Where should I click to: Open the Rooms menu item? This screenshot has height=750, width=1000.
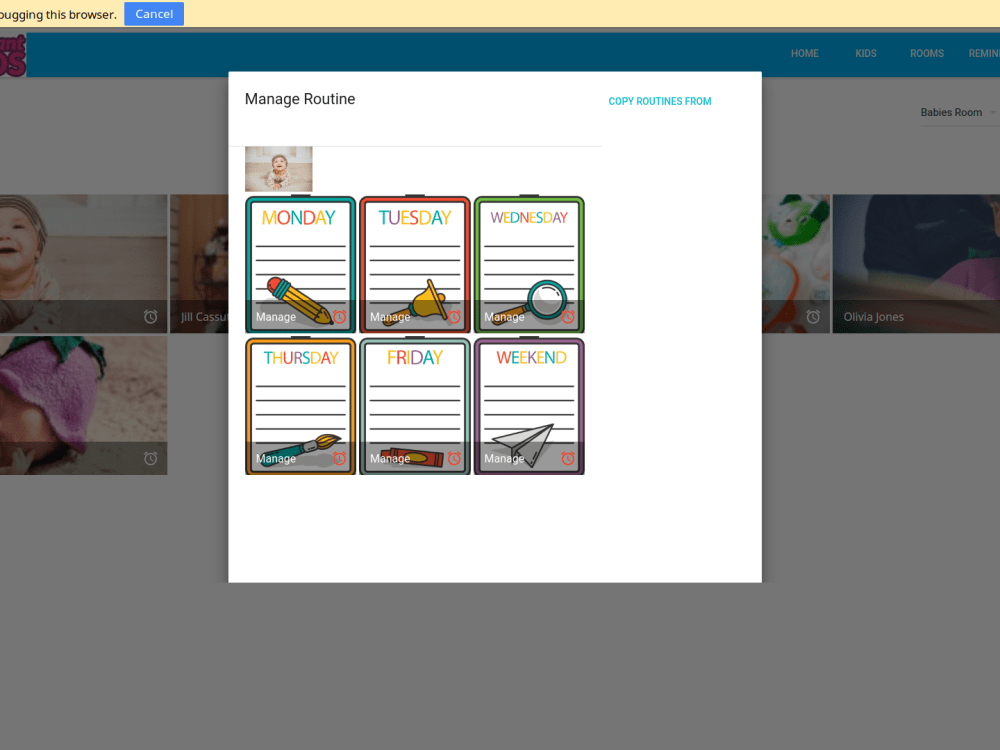[x=927, y=54]
